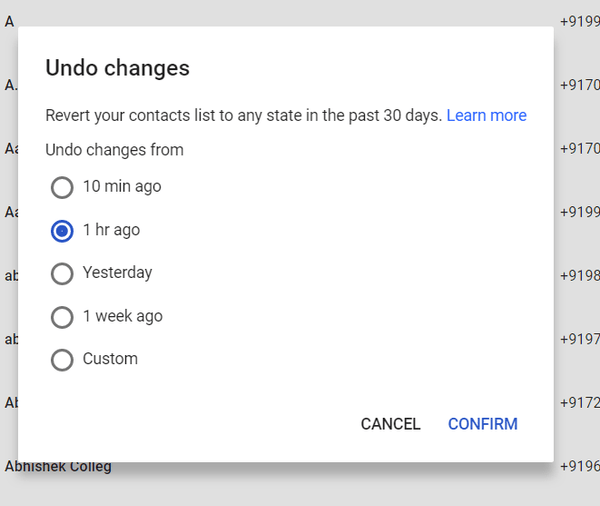Select the '10 min ago' radio option
This screenshot has width=600, height=506.
click(x=62, y=187)
